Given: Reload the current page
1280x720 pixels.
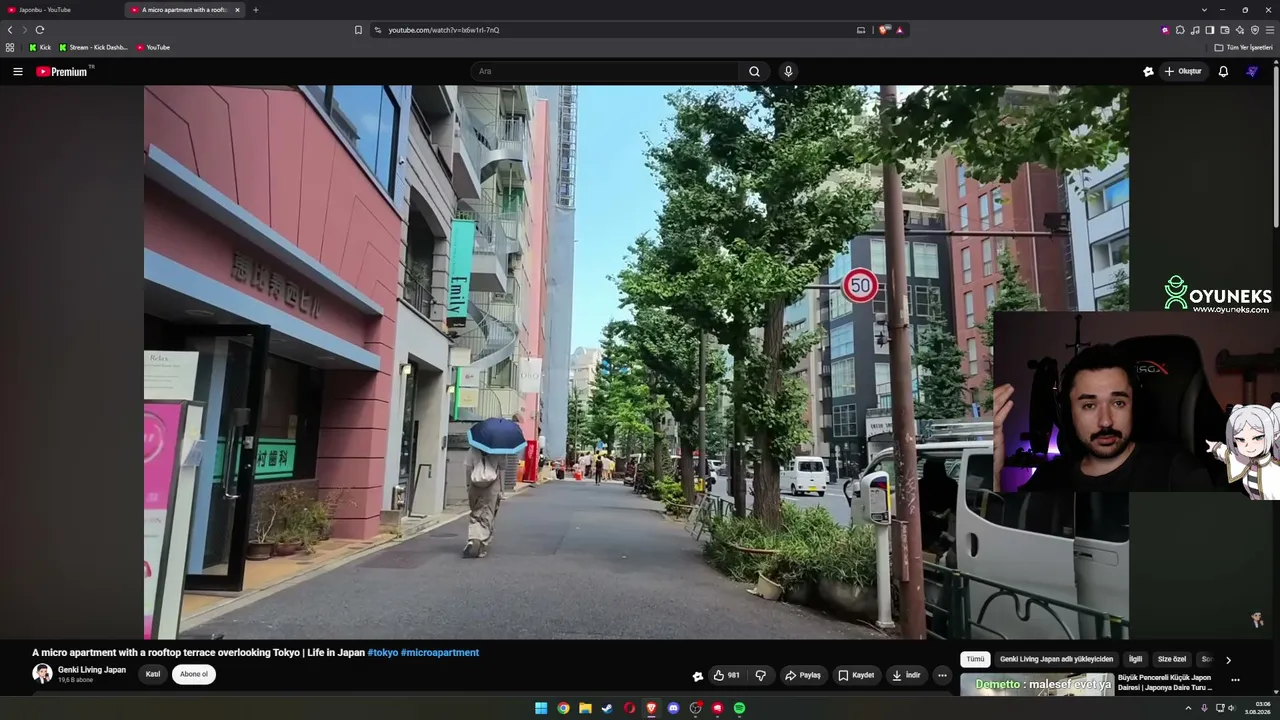Looking at the screenshot, I should 40,30.
